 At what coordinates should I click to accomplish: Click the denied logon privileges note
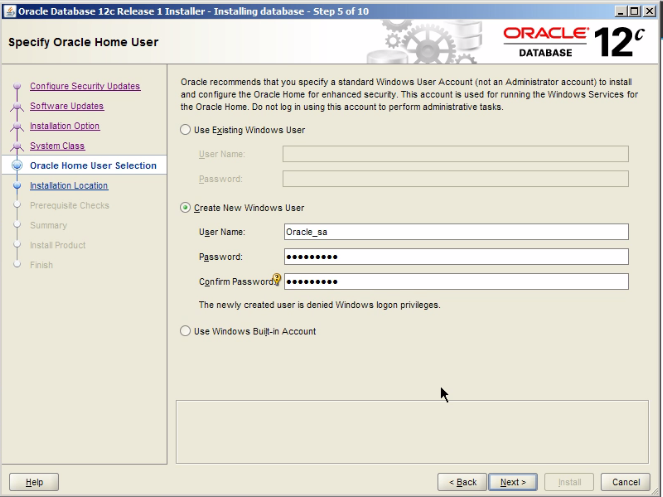pyautogui.click(x=320, y=305)
